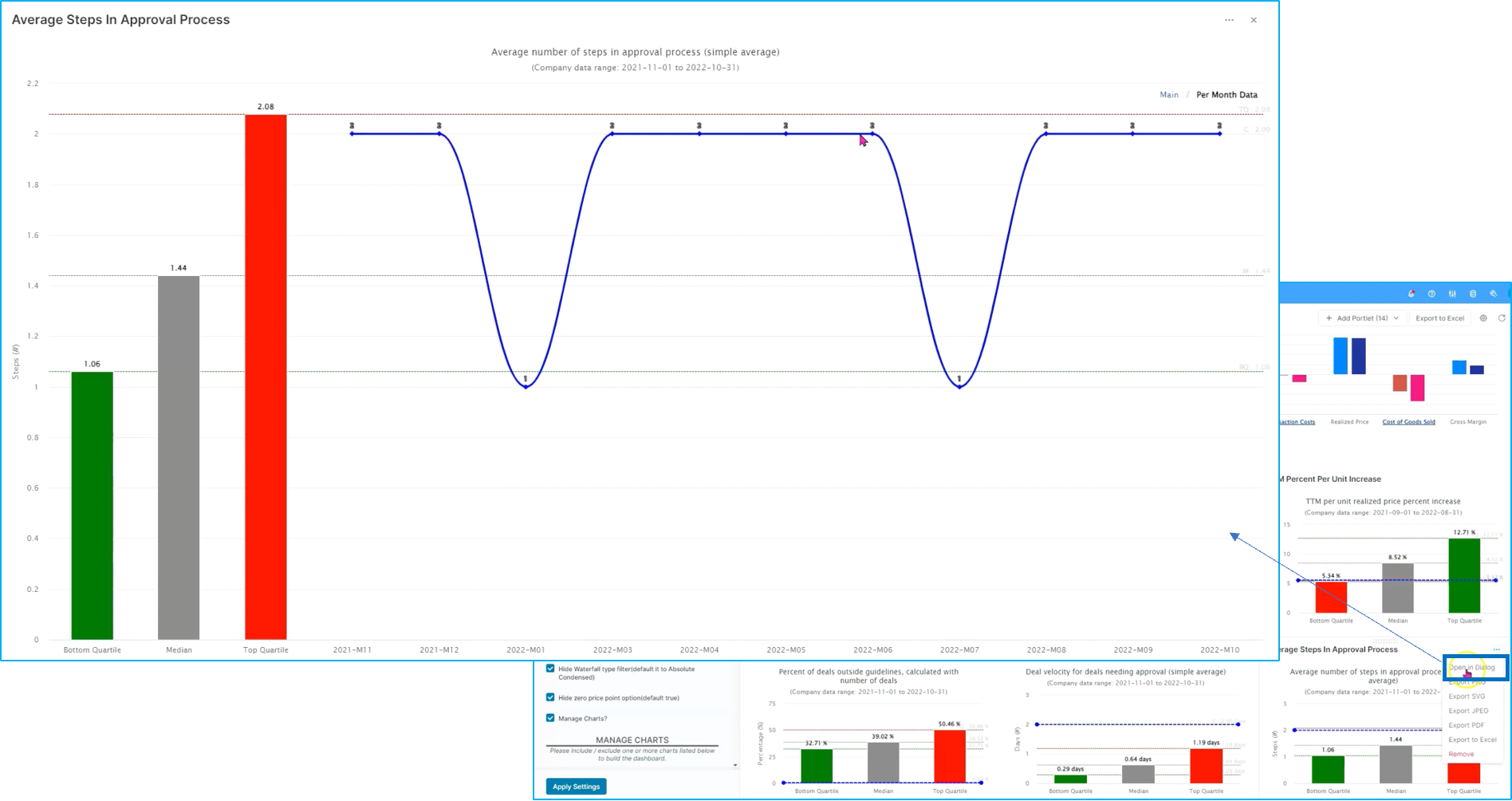Select Export SVG from context menu
Screen dimensions: 1512x801
(1467, 696)
